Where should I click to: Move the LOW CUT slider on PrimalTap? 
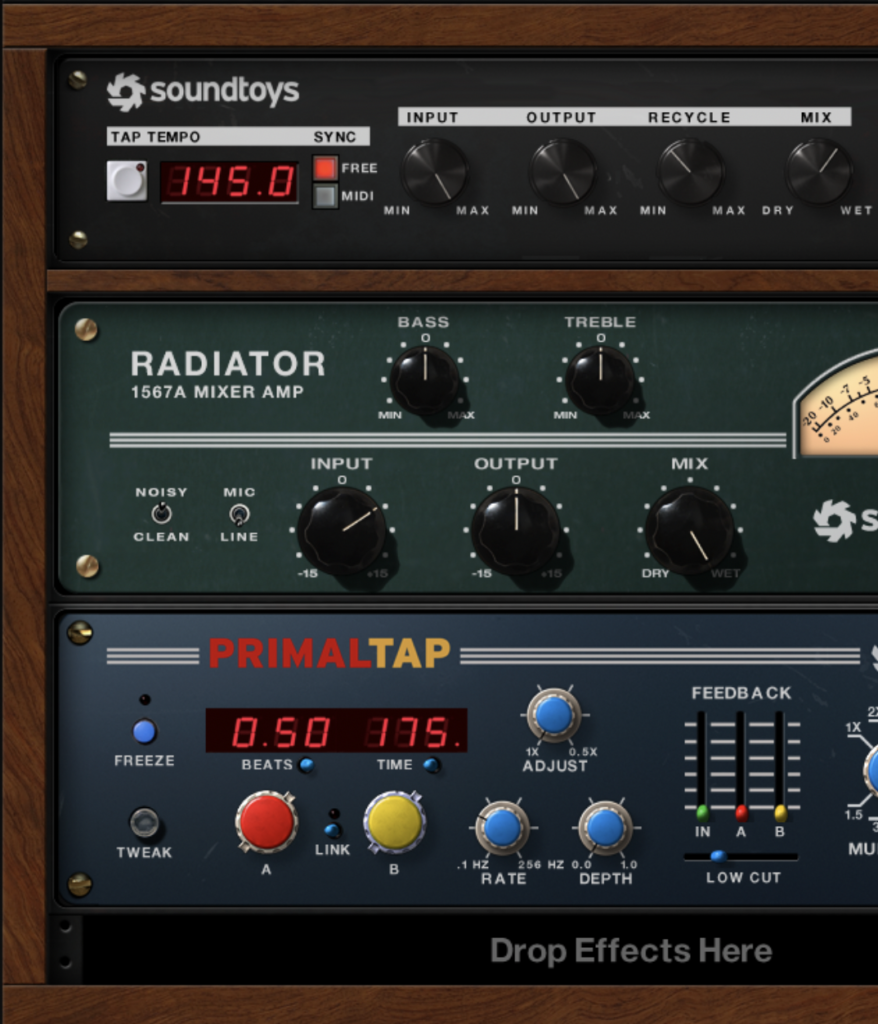716,854
